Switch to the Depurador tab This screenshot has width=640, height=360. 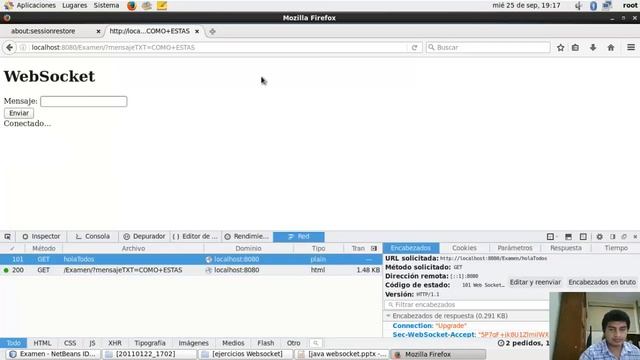pyautogui.click(x=144, y=236)
